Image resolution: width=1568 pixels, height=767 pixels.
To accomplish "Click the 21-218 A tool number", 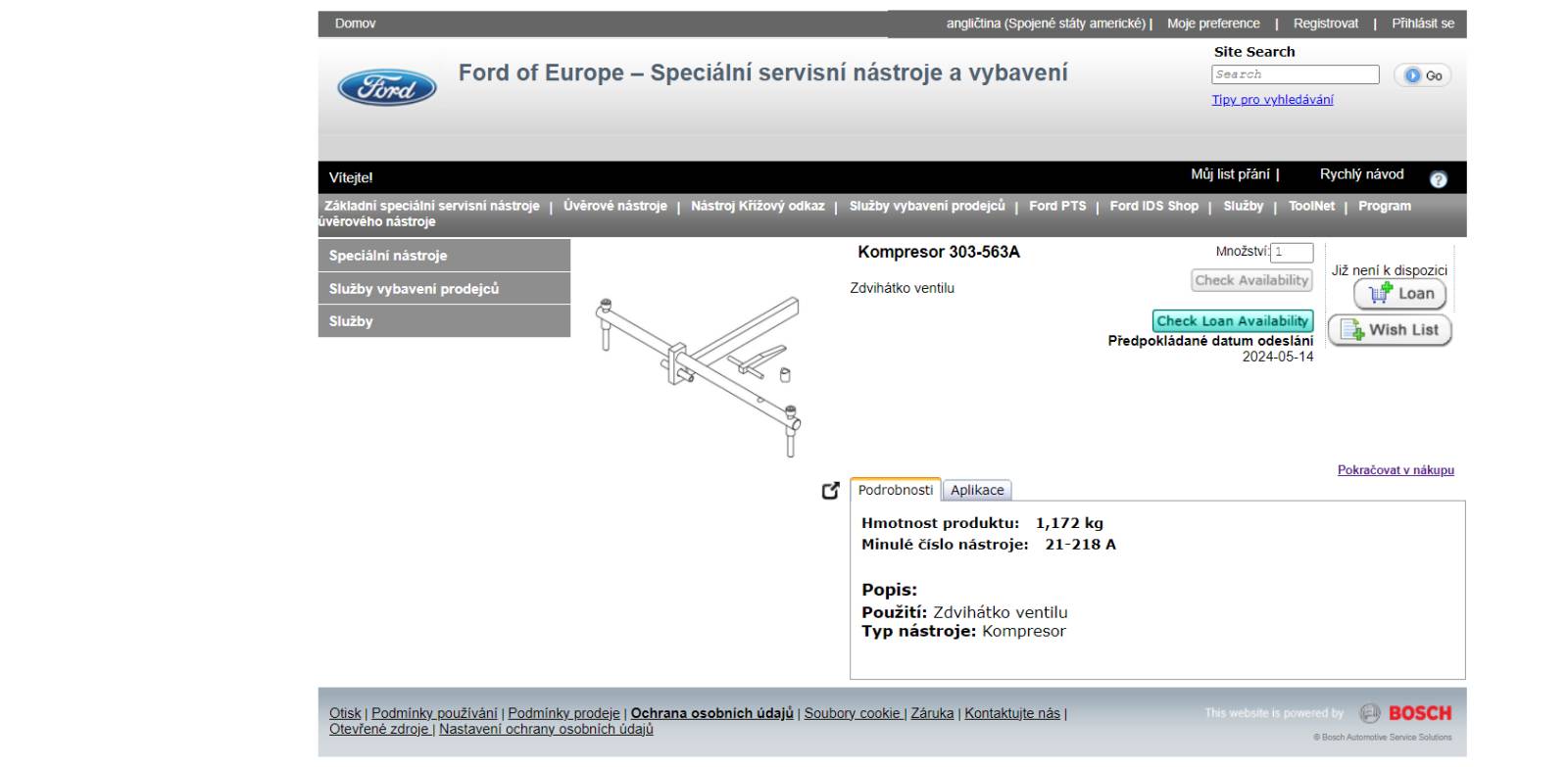I will click(1080, 545).
